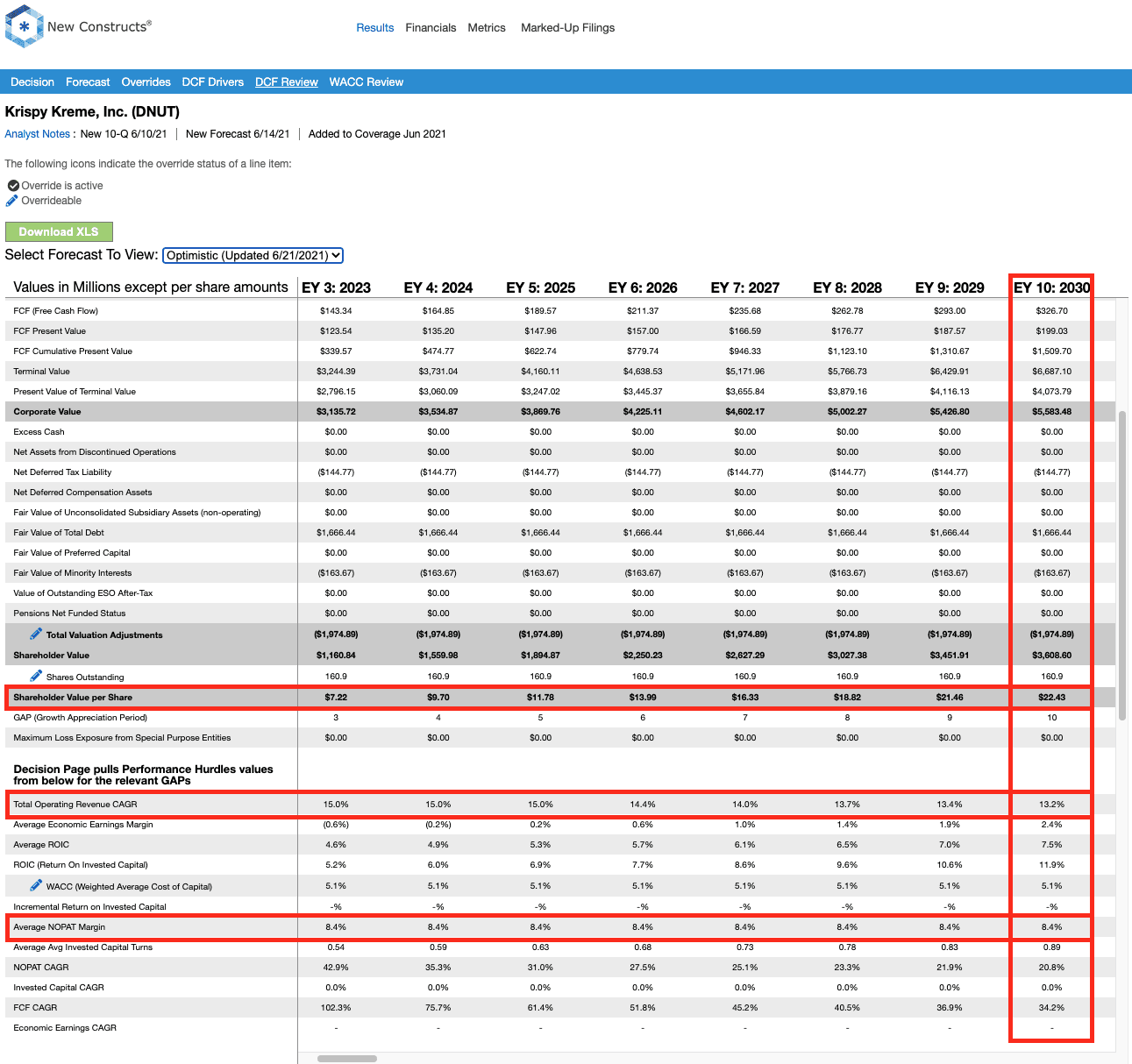
Task: Click pencil icon beside Shares Outstanding
Action: point(36,676)
